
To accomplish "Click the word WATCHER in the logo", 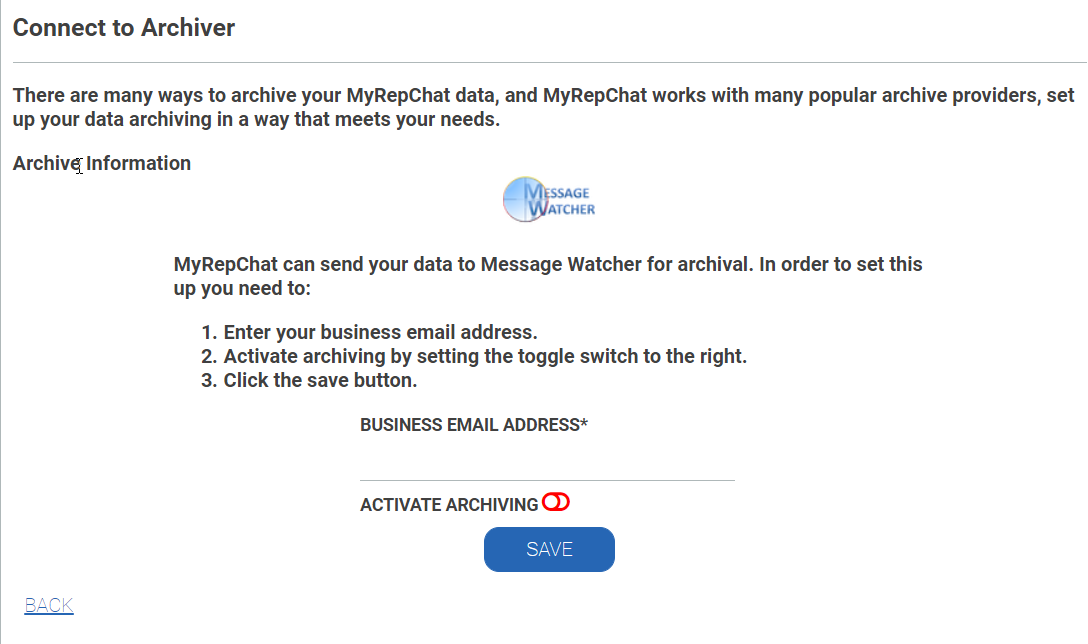I will click(561, 208).
